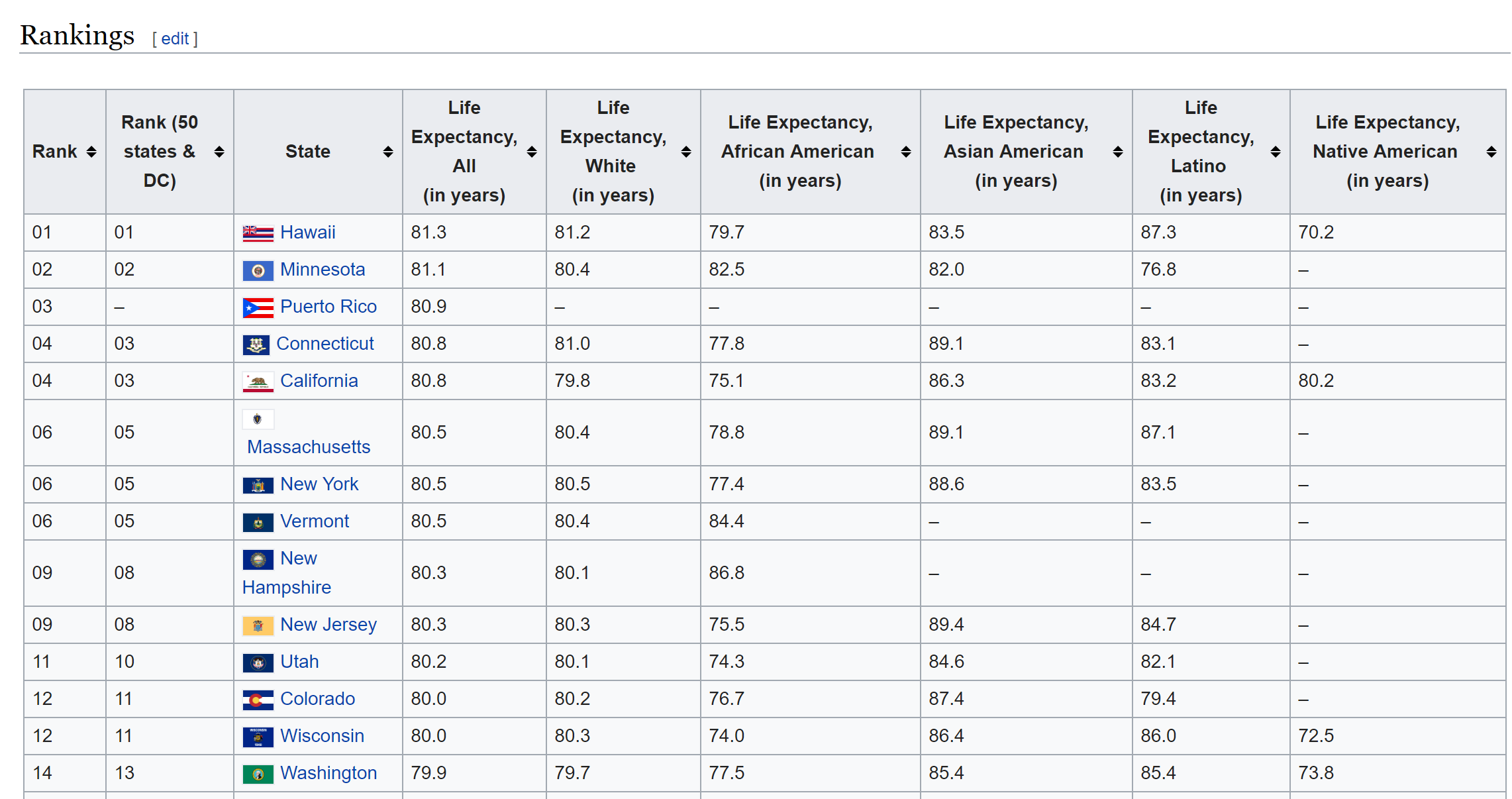Image resolution: width=1512 pixels, height=799 pixels.
Task: Click the Minnesota flag icon
Action: pos(258,270)
